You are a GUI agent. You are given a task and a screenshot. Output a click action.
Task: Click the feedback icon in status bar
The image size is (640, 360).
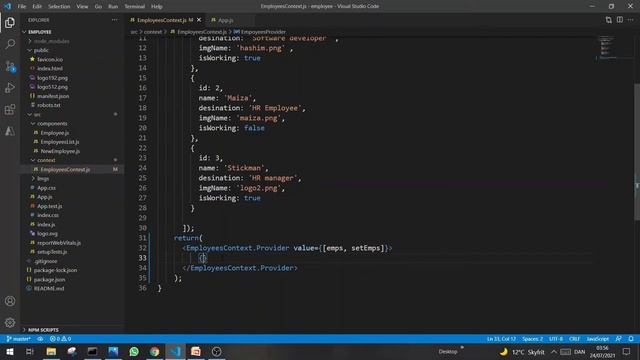pyautogui.click(x=619, y=339)
